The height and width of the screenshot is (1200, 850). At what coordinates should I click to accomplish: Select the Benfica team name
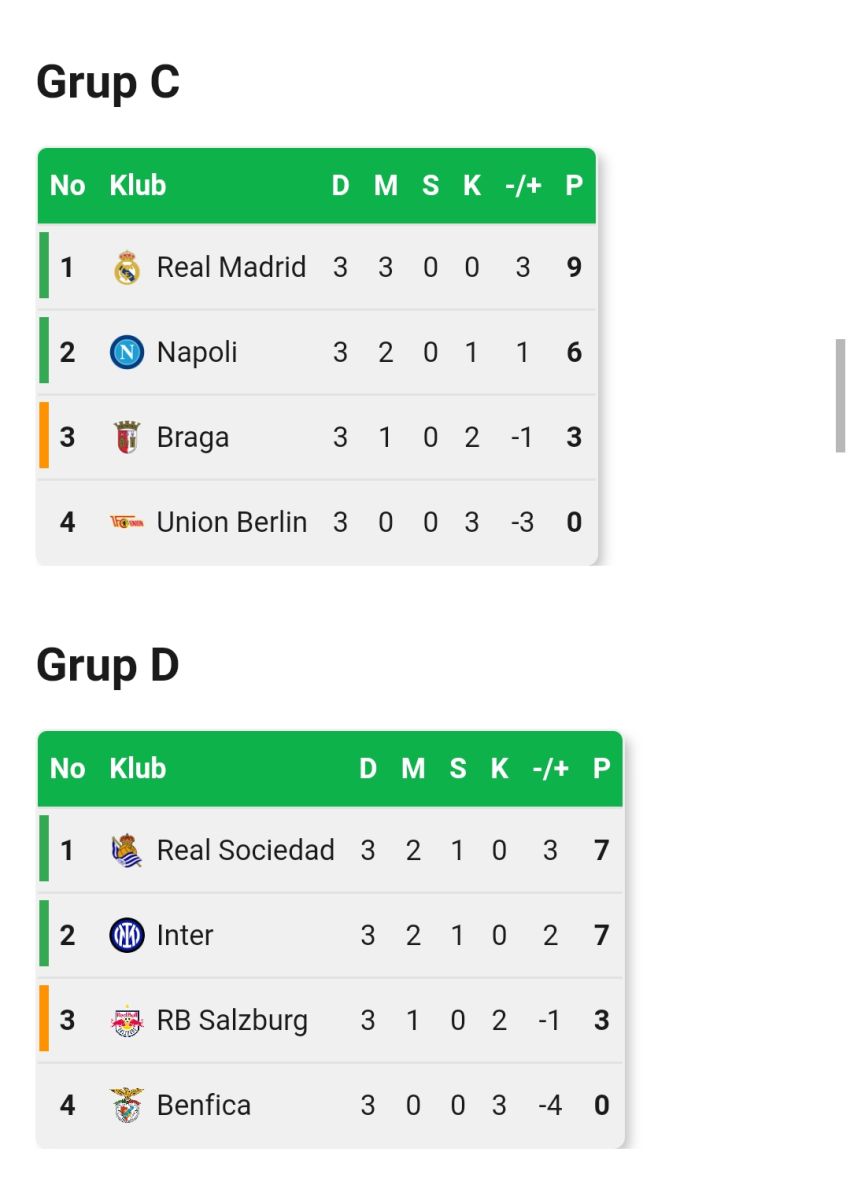click(x=204, y=1105)
